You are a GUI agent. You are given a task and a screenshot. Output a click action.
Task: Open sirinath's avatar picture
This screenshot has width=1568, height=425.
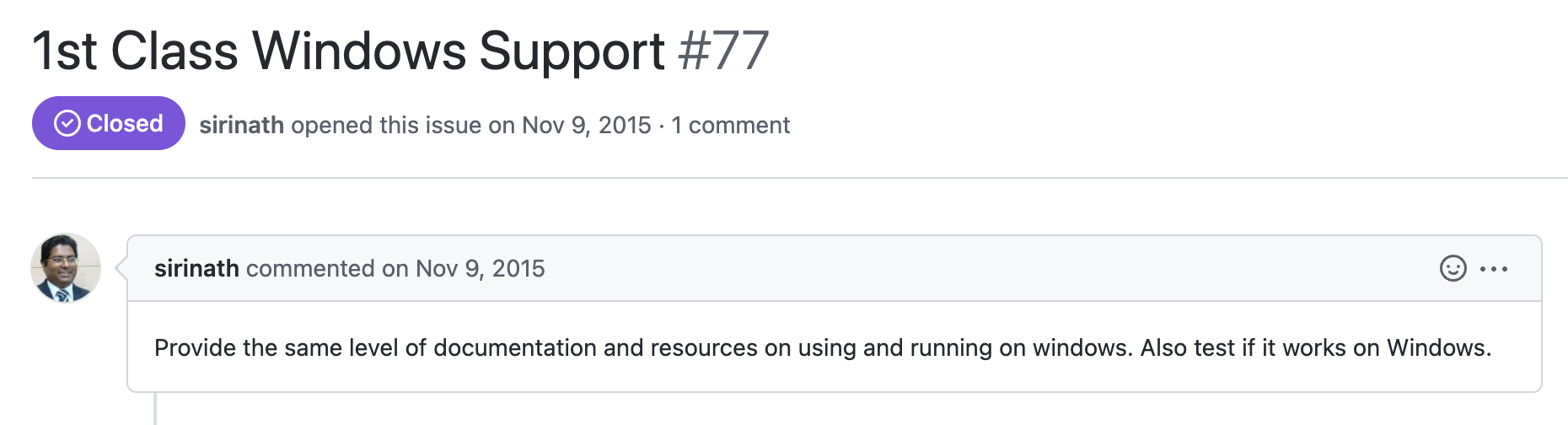point(66,268)
